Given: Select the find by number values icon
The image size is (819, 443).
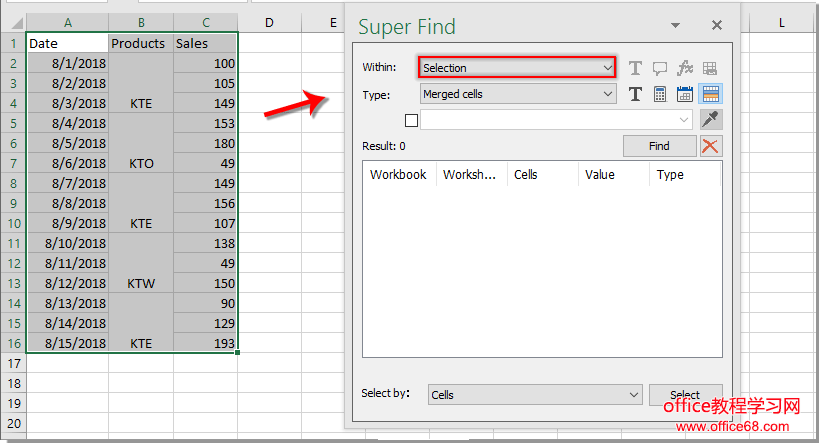Looking at the screenshot, I should click(660, 94).
